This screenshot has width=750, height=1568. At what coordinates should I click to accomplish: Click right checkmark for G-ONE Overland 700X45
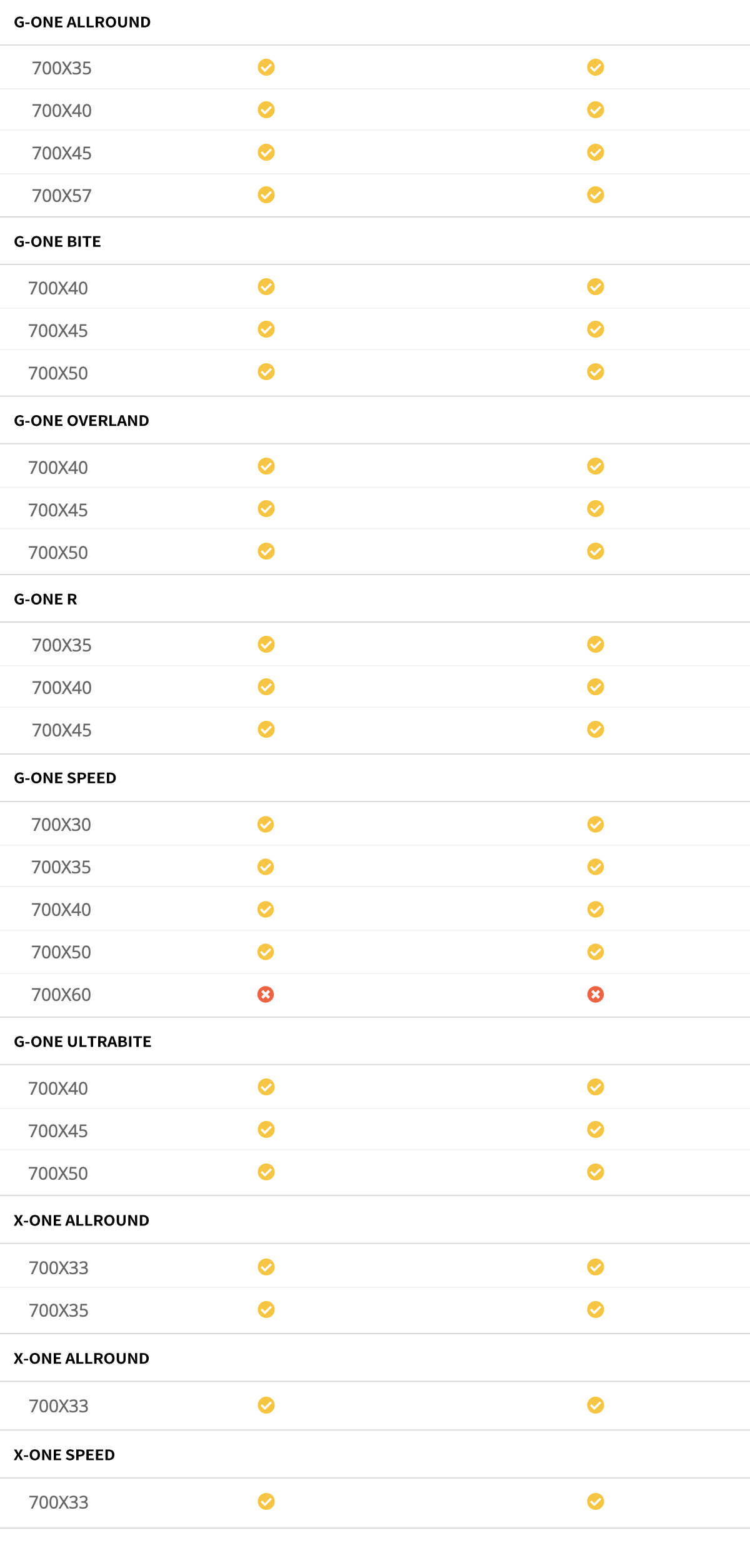(596, 509)
